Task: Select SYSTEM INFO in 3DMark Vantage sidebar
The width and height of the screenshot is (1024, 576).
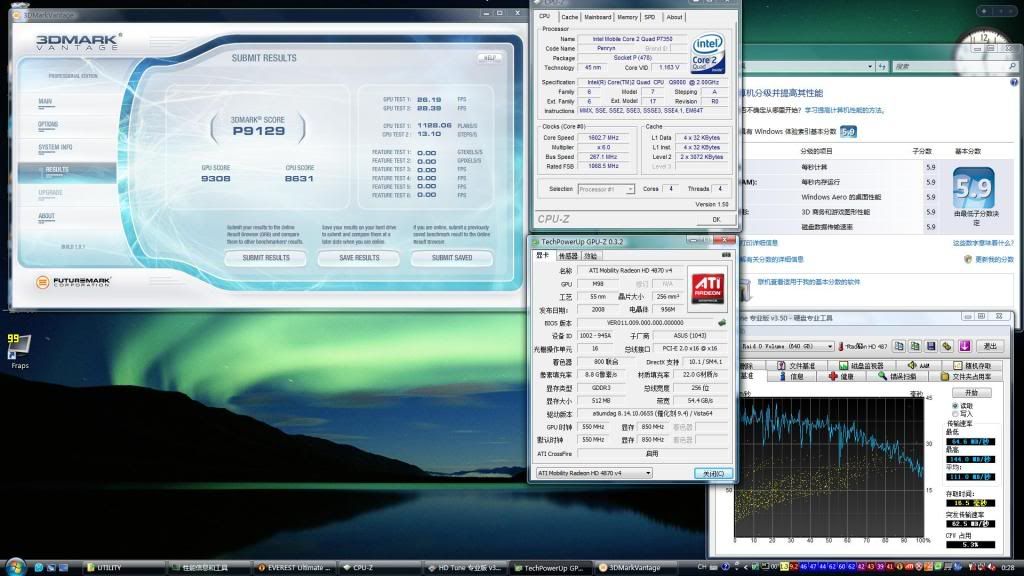Action: click(55, 148)
